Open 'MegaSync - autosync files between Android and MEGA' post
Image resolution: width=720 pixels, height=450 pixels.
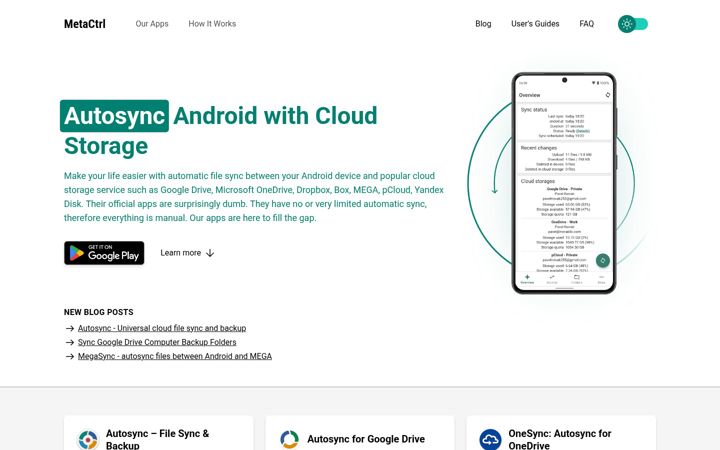pyautogui.click(x=174, y=356)
